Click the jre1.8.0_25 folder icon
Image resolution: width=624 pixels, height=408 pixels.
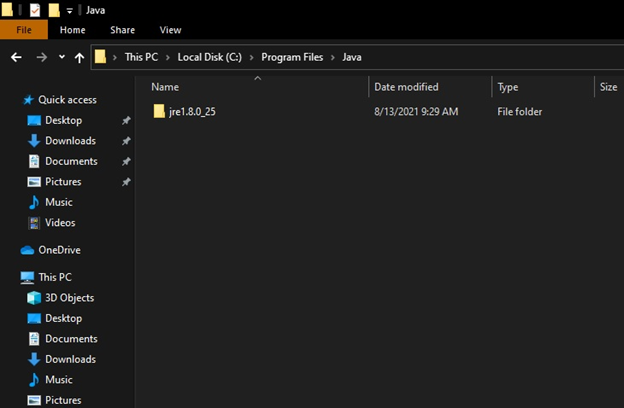(159, 111)
